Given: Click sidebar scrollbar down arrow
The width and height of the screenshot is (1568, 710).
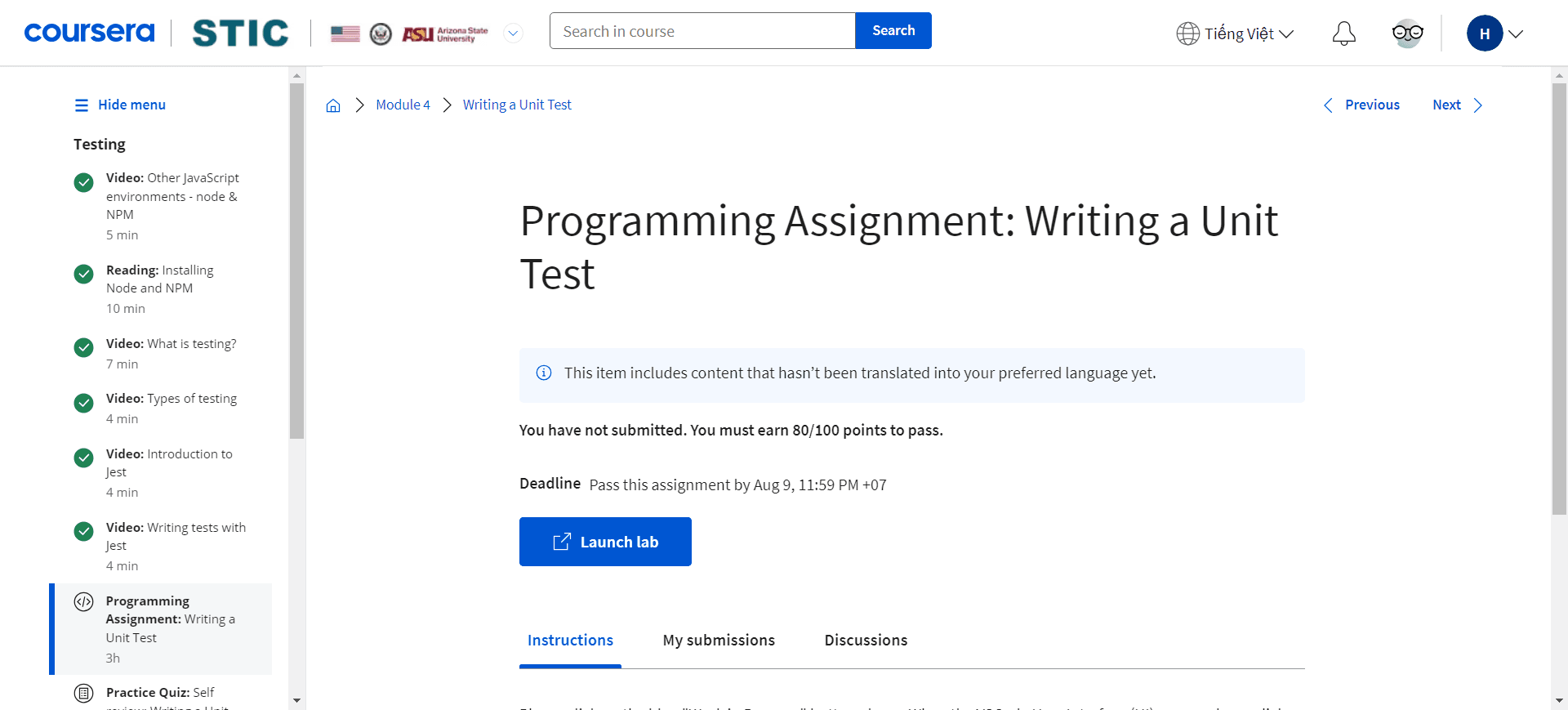Looking at the screenshot, I should click(x=296, y=700).
